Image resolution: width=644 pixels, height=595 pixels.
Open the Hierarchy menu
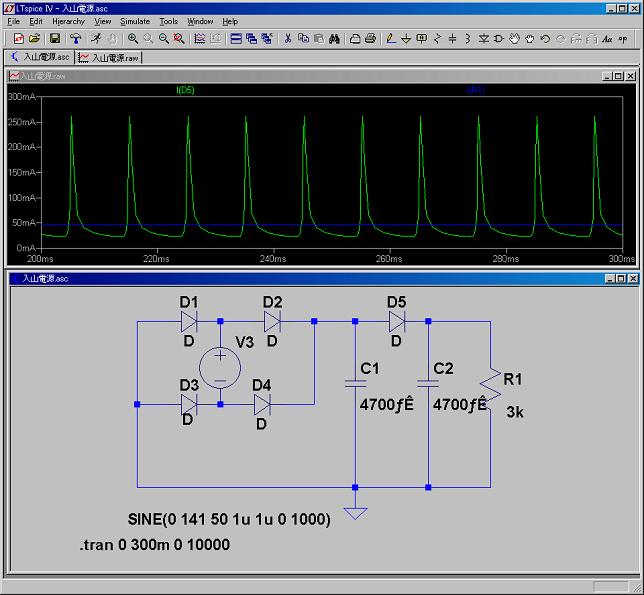tap(68, 21)
